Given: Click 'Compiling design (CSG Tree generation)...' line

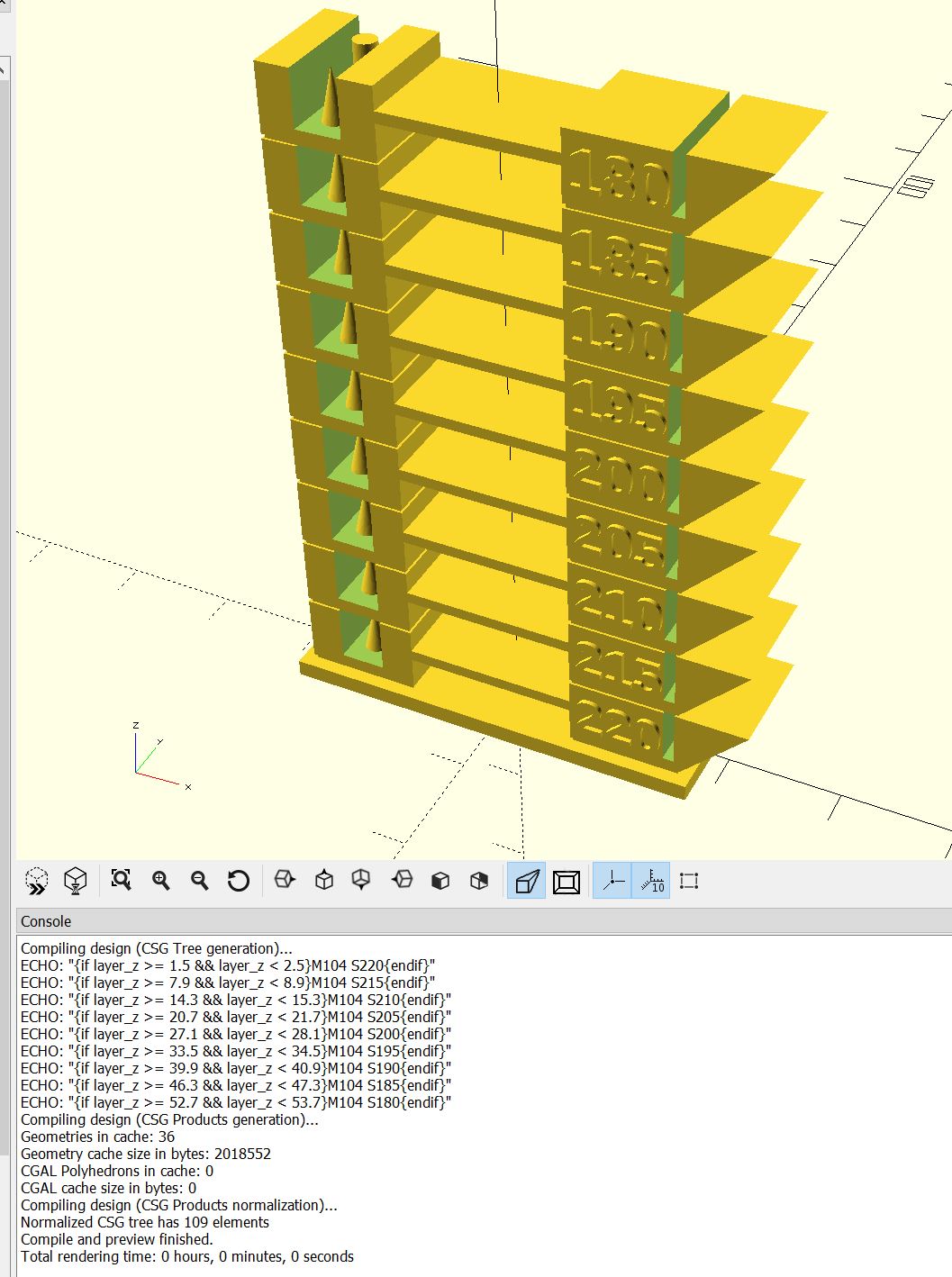Looking at the screenshot, I should (157, 948).
